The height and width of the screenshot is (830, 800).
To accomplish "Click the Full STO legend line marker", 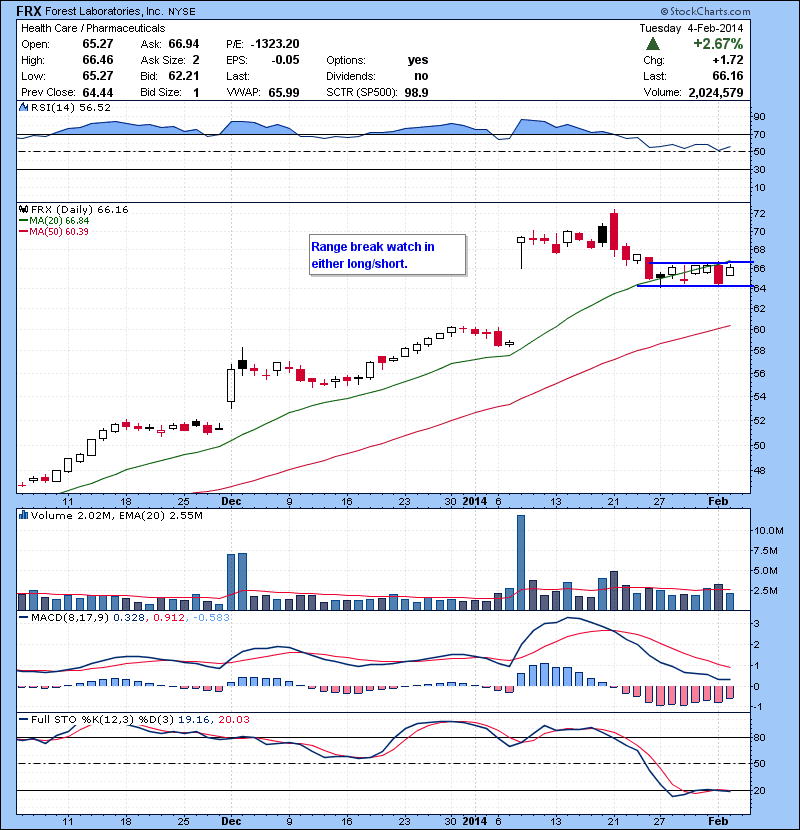I will 23,719.
